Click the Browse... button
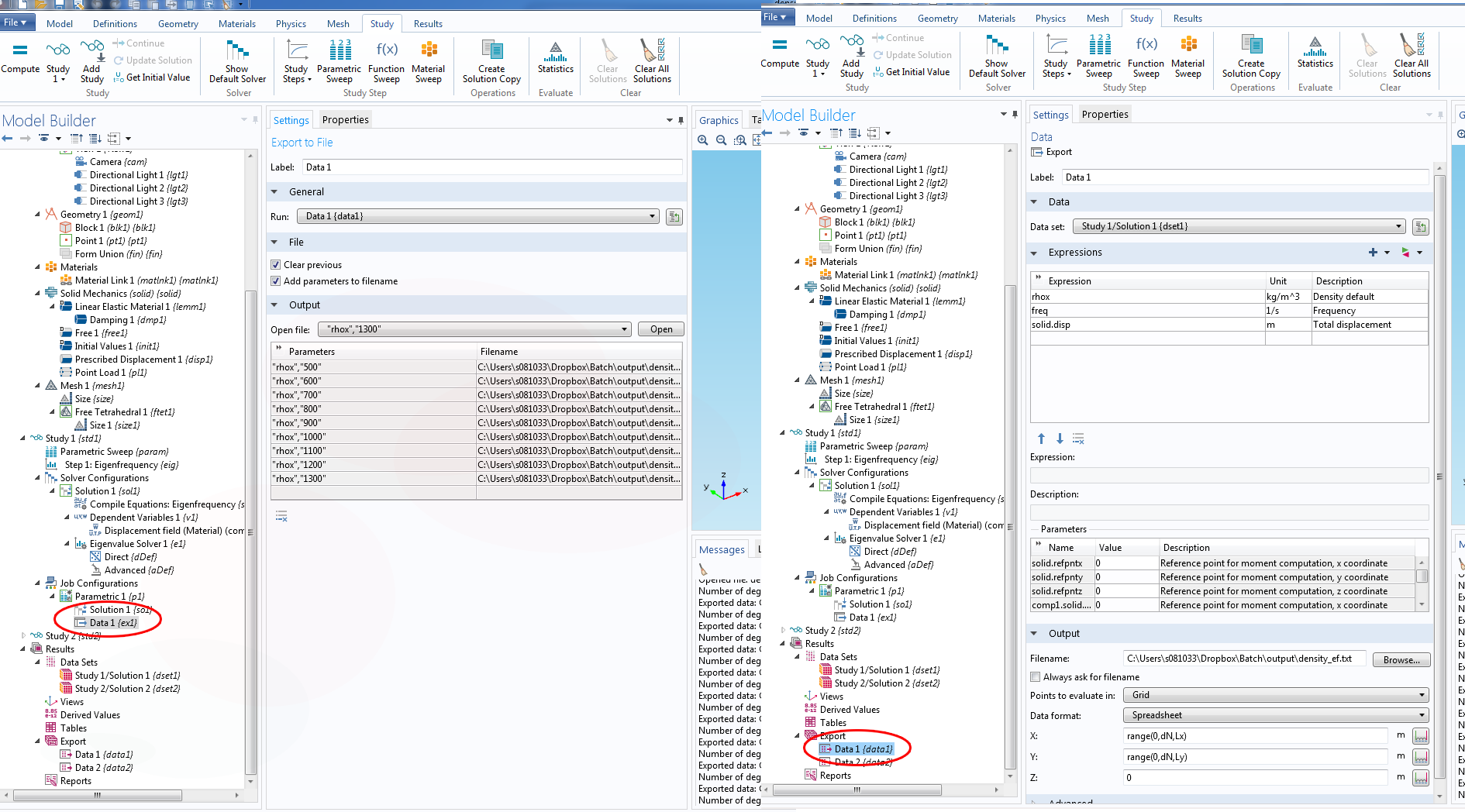Viewport: 1465px width, 812px height. click(1401, 659)
